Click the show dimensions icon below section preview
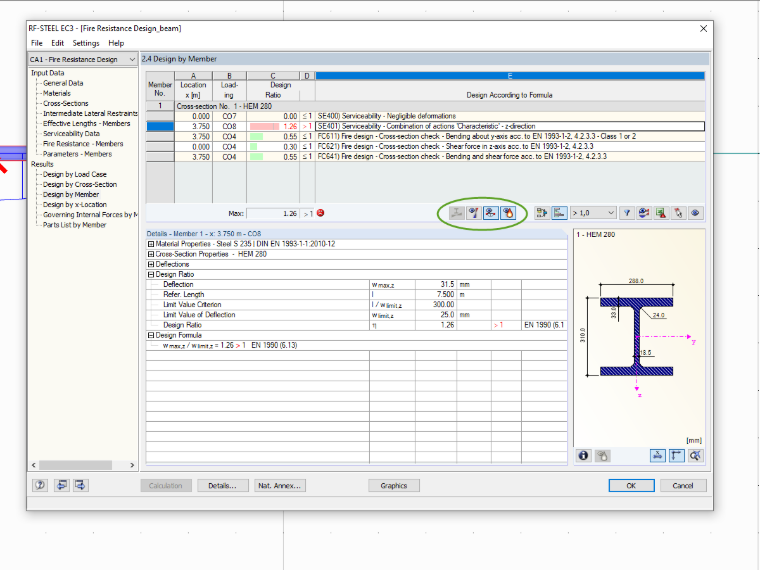The height and width of the screenshot is (570, 760). [658, 456]
